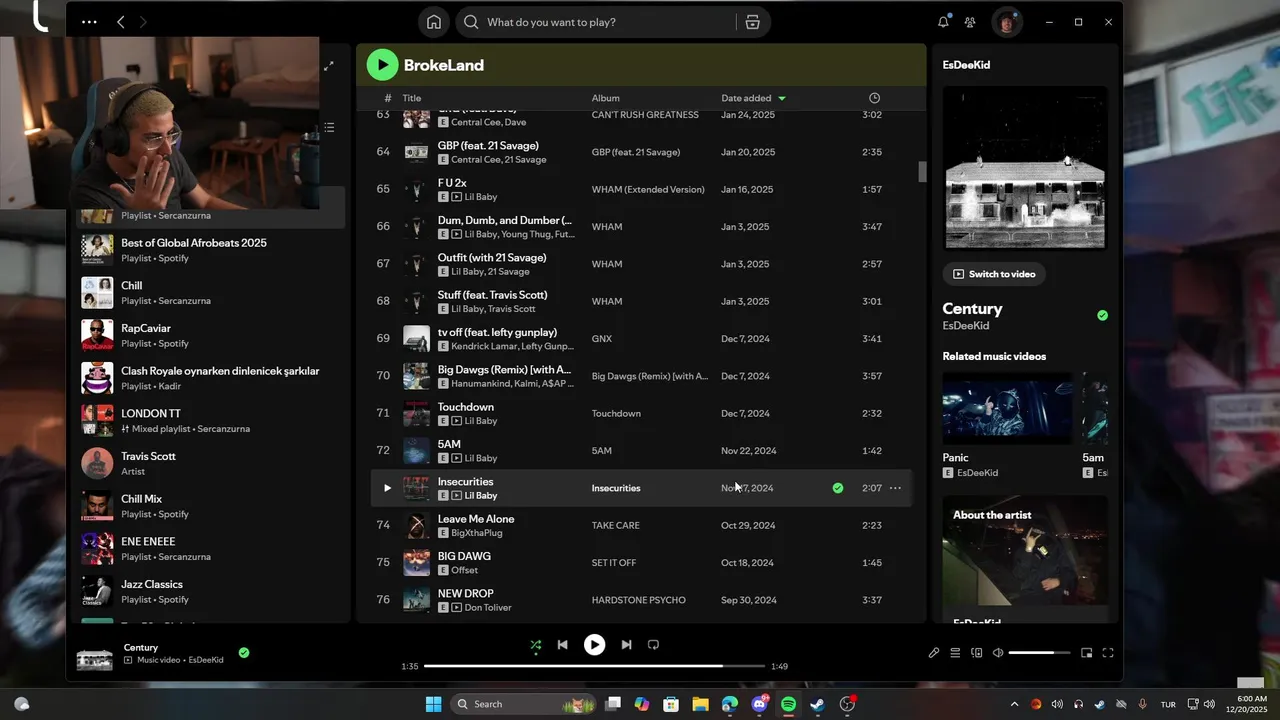Show hidden system tray icons chevron
The image size is (1280, 720).
(x=1014, y=704)
